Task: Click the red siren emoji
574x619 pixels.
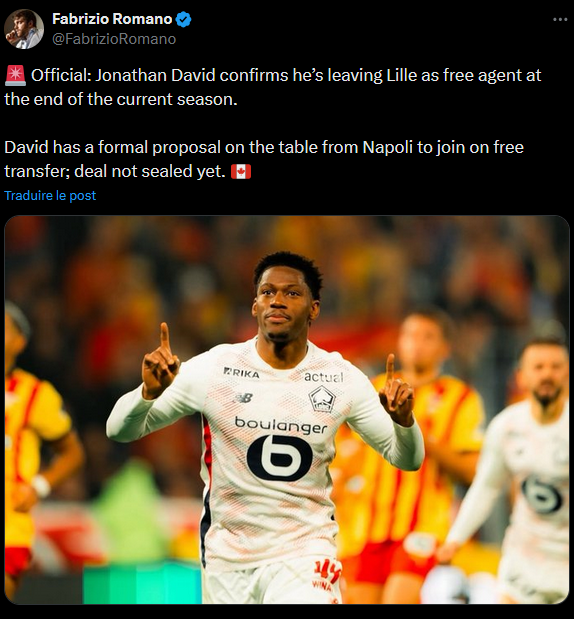Action: pyautogui.click(x=15, y=76)
